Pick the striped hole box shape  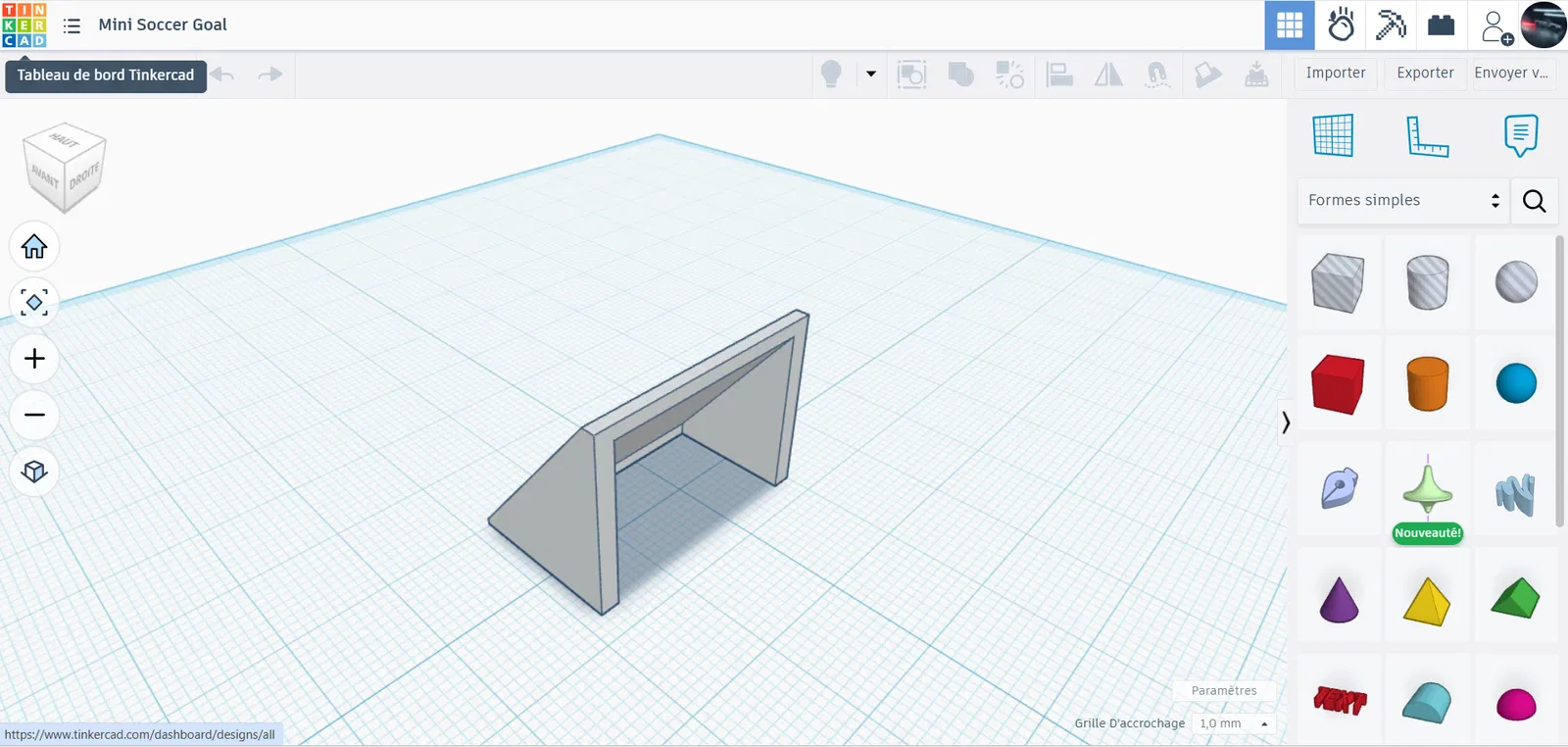tap(1339, 282)
